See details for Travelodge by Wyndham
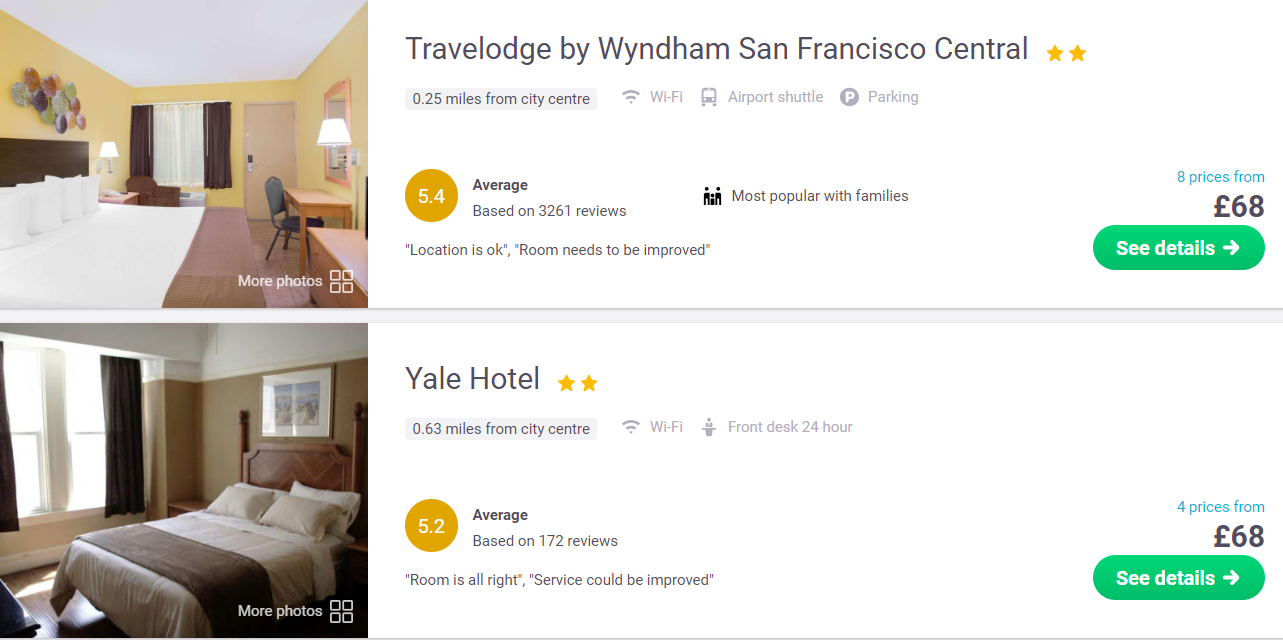 pyautogui.click(x=1178, y=248)
